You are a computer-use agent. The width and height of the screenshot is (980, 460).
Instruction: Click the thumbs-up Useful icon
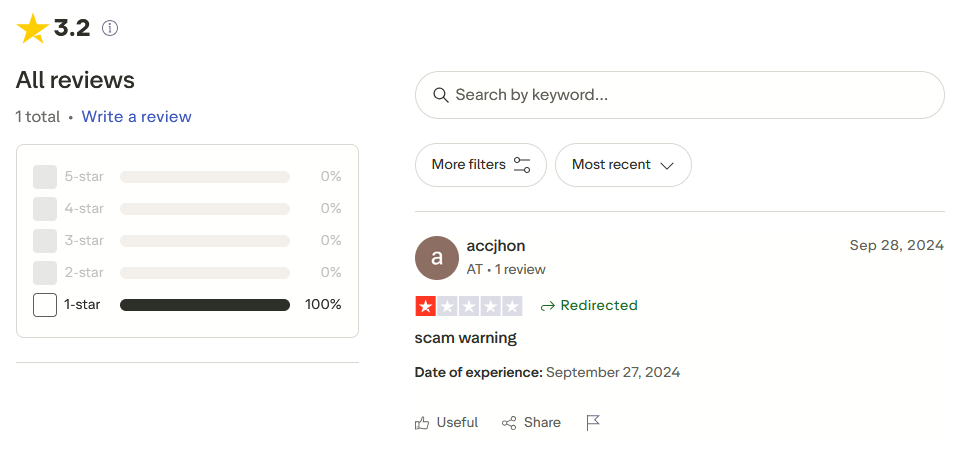click(422, 423)
